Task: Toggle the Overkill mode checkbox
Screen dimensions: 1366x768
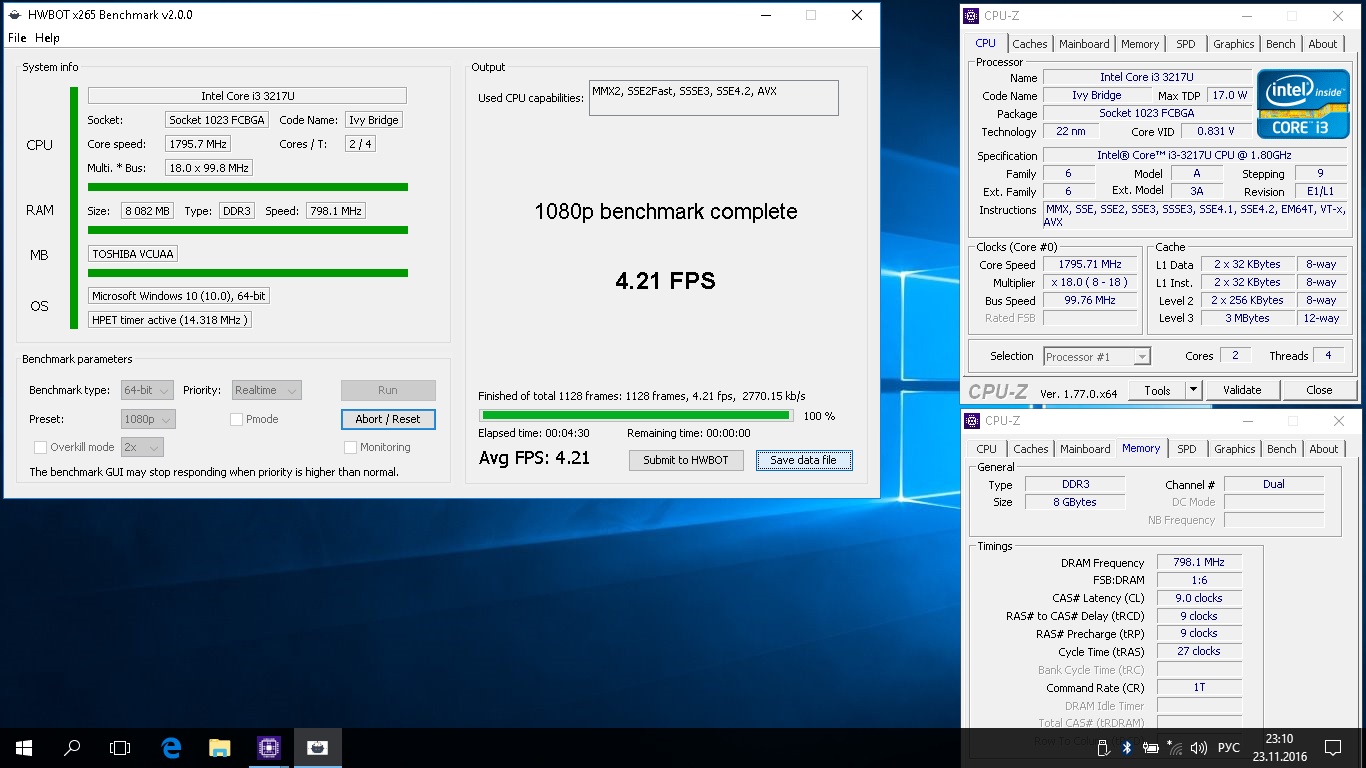Action: [x=40, y=447]
